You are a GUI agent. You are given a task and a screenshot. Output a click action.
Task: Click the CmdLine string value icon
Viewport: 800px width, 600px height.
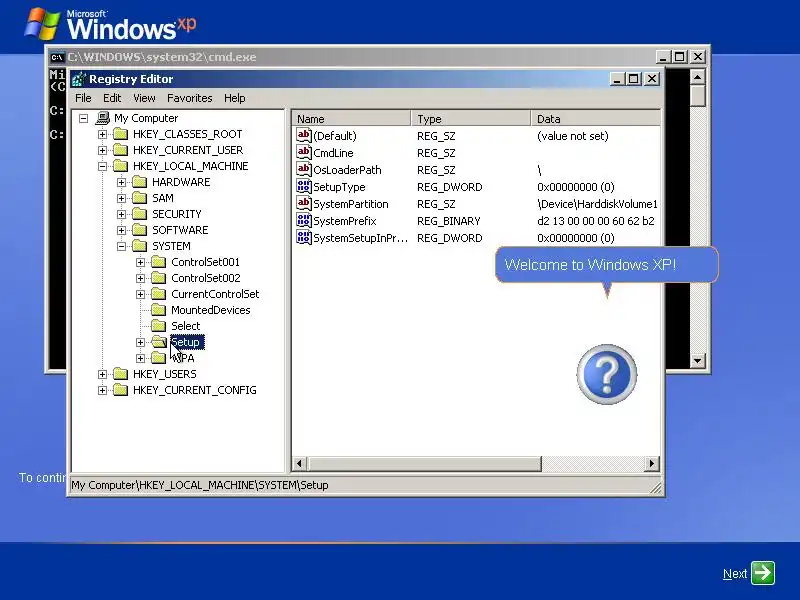[304, 152]
